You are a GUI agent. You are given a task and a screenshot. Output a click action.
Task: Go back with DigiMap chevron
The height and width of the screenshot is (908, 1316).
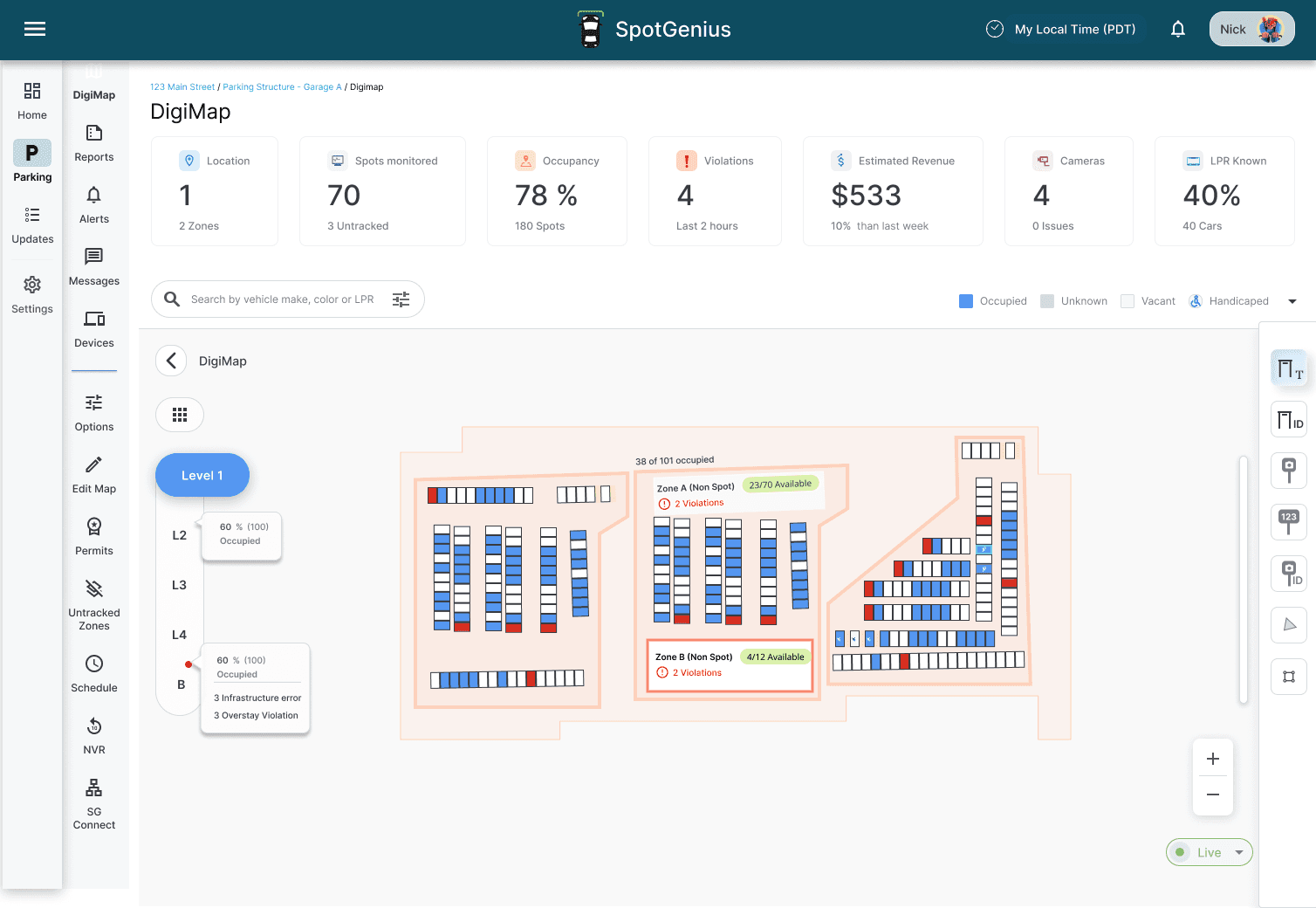click(x=171, y=361)
